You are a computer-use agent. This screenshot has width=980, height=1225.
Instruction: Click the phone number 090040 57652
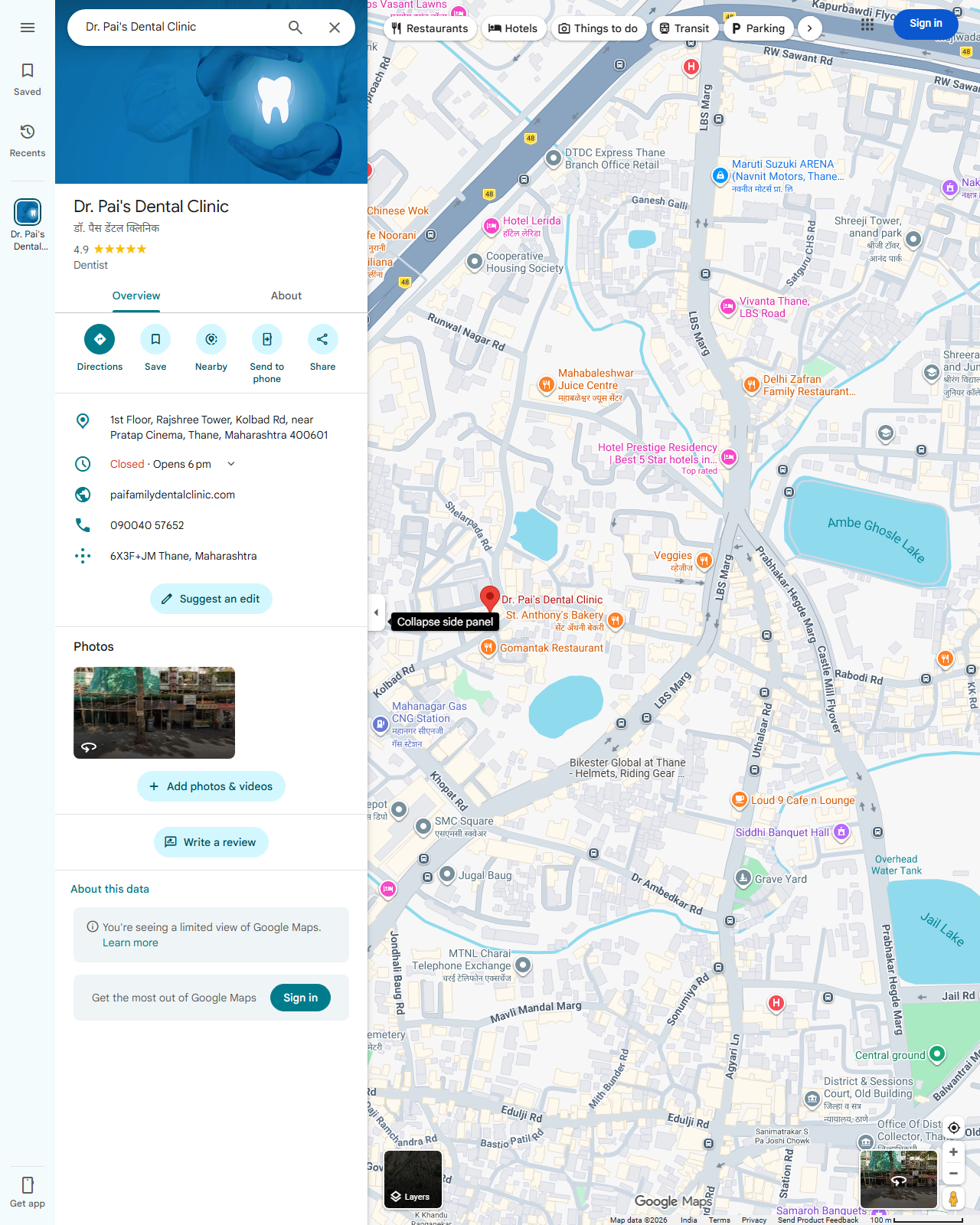(x=147, y=525)
